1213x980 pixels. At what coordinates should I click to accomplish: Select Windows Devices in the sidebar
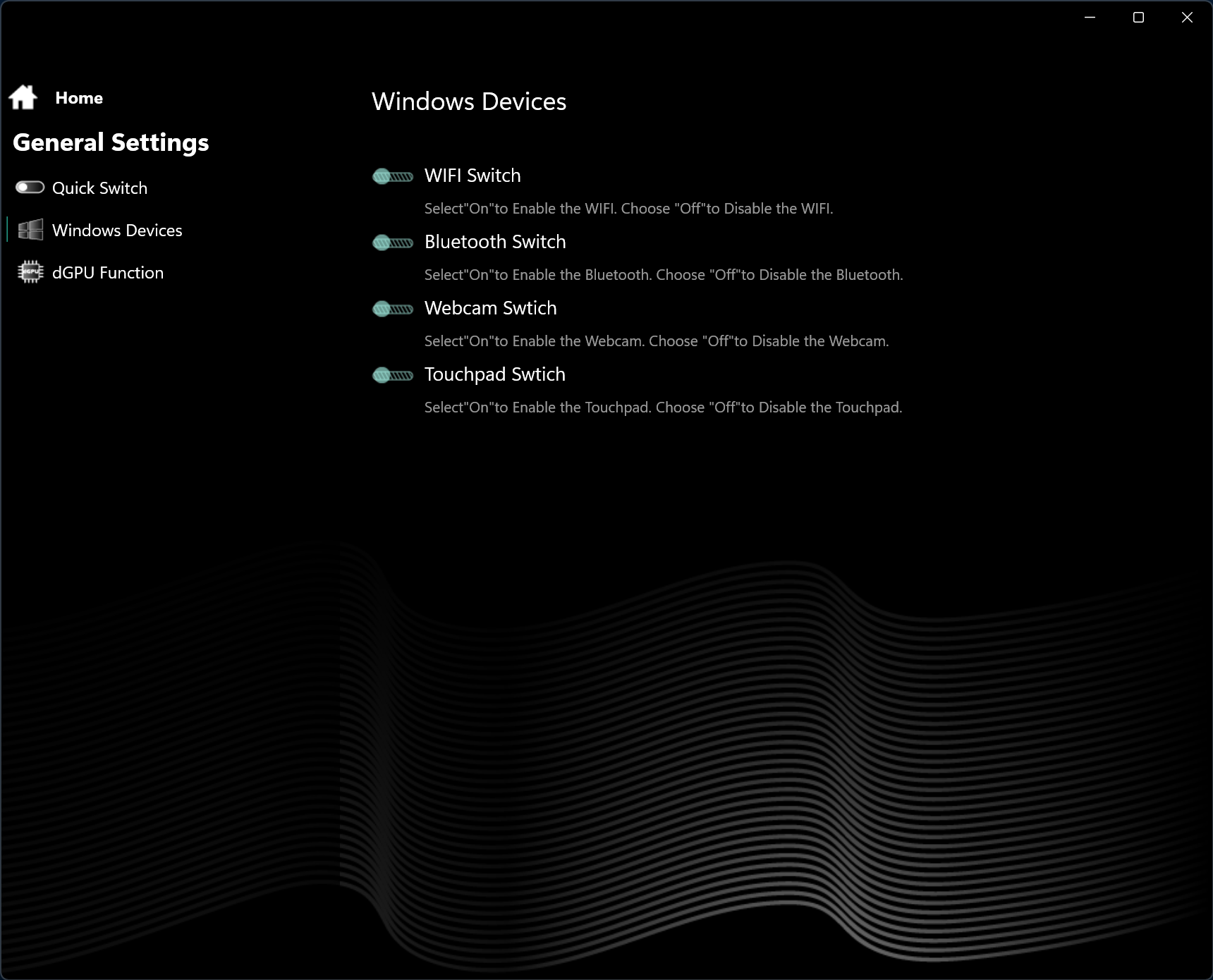click(x=117, y=231)
